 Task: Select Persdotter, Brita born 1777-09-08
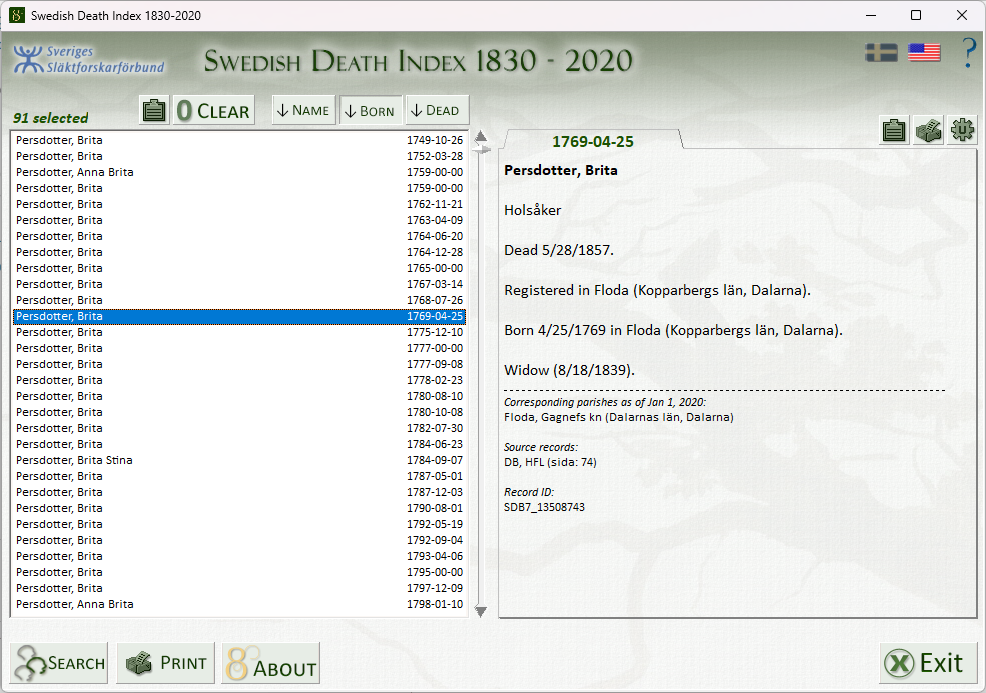click(240, 364)
